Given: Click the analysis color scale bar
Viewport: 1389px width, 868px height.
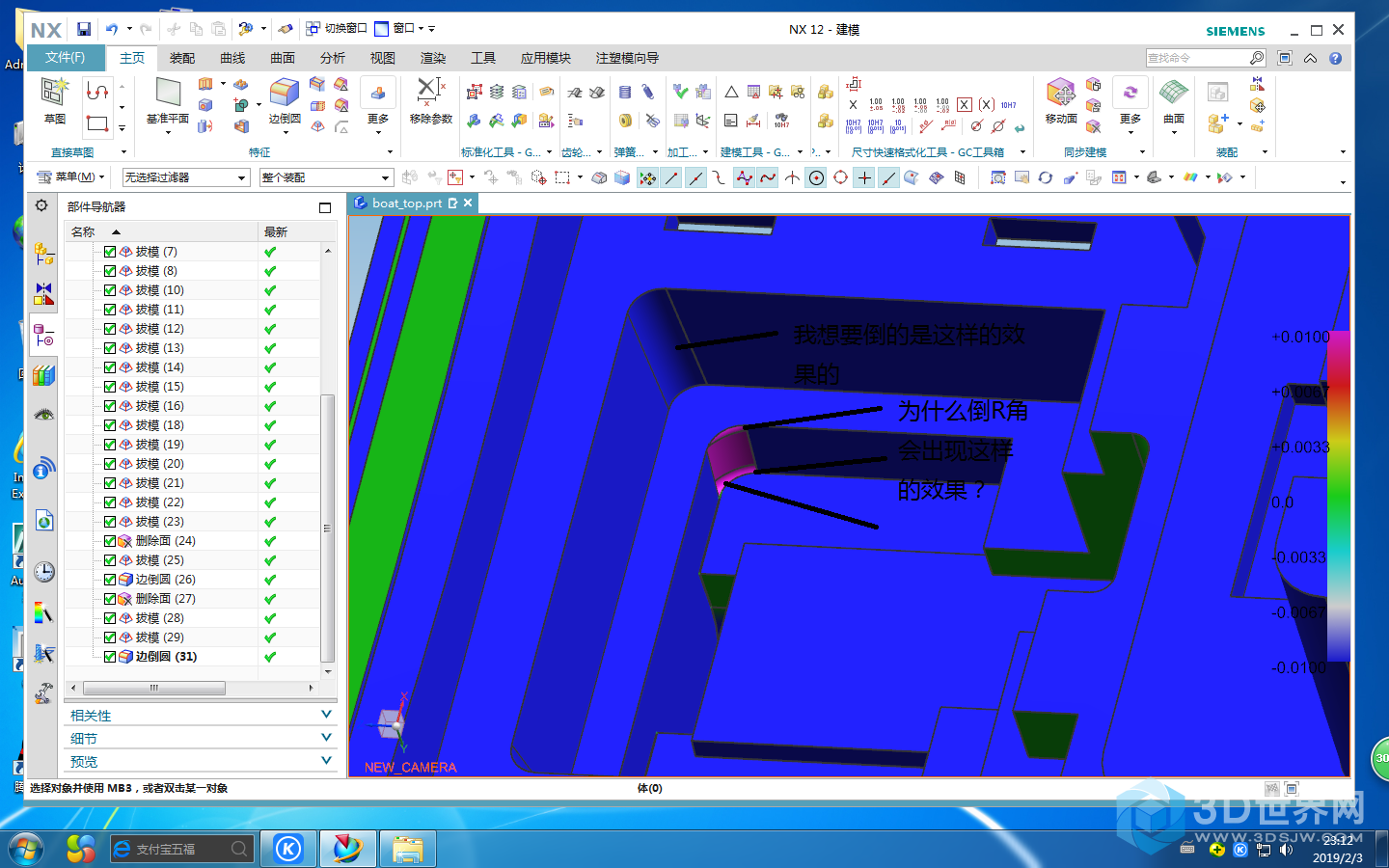Looking at the screenshot, I should [x=1339, y=497].
